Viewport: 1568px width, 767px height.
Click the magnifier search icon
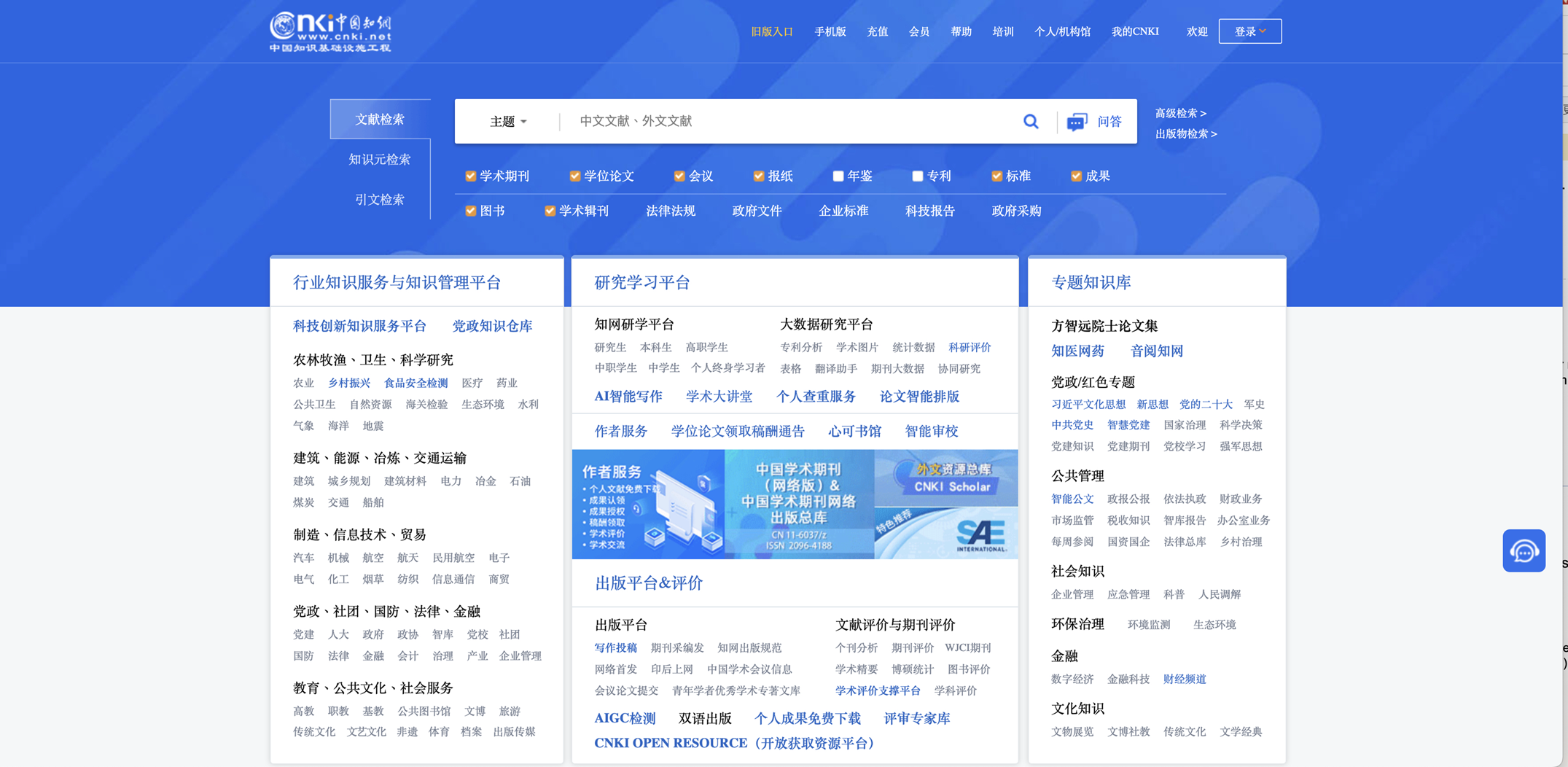[1031, 121]
